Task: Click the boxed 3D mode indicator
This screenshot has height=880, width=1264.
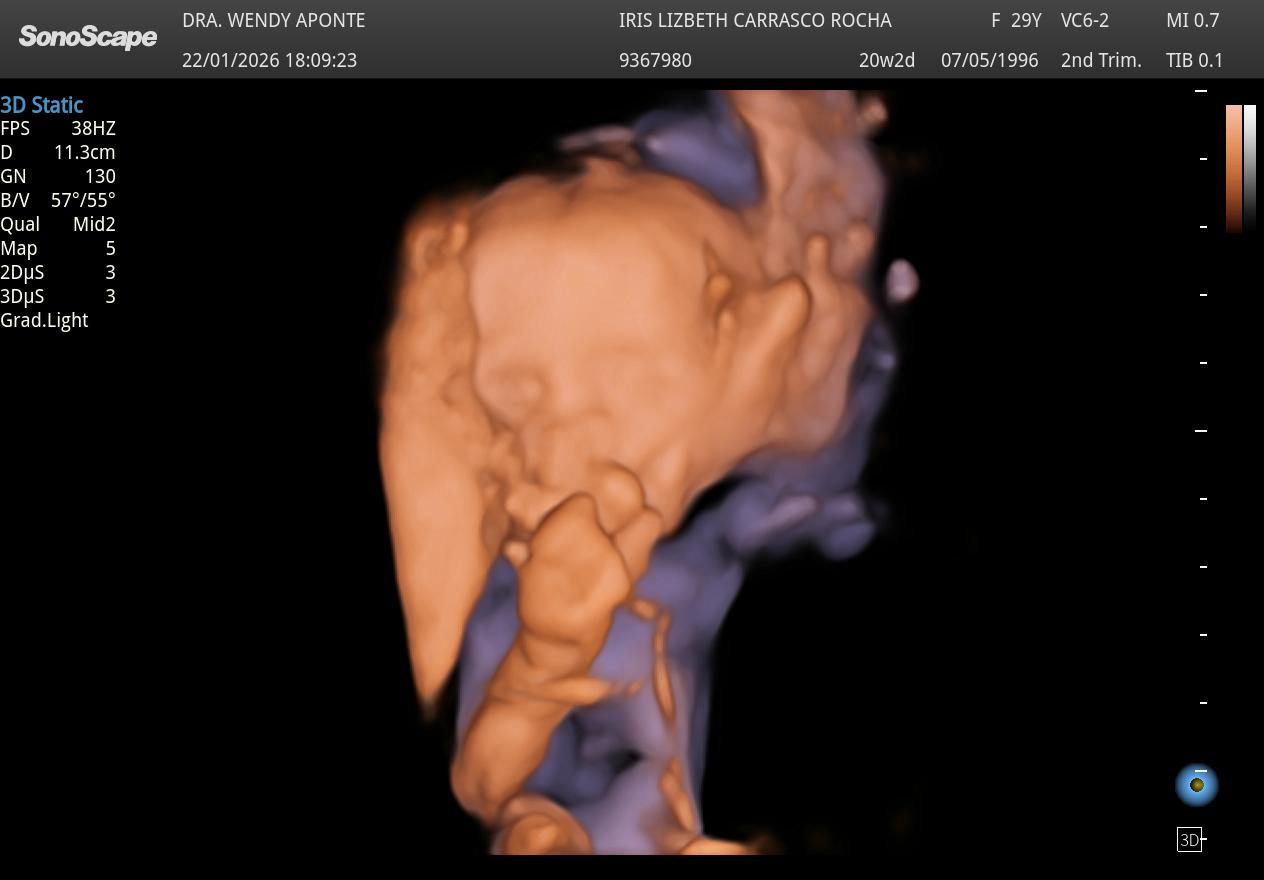Action: (x=1189, y=840)
